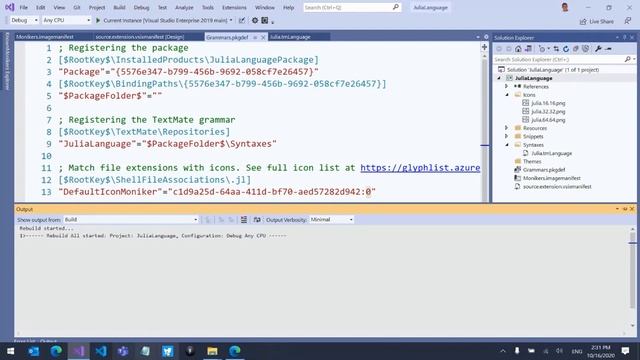This screenshot has height=360, width=640.
Task: Click the split editor plus icon
Action: click(x=484, y=48)
